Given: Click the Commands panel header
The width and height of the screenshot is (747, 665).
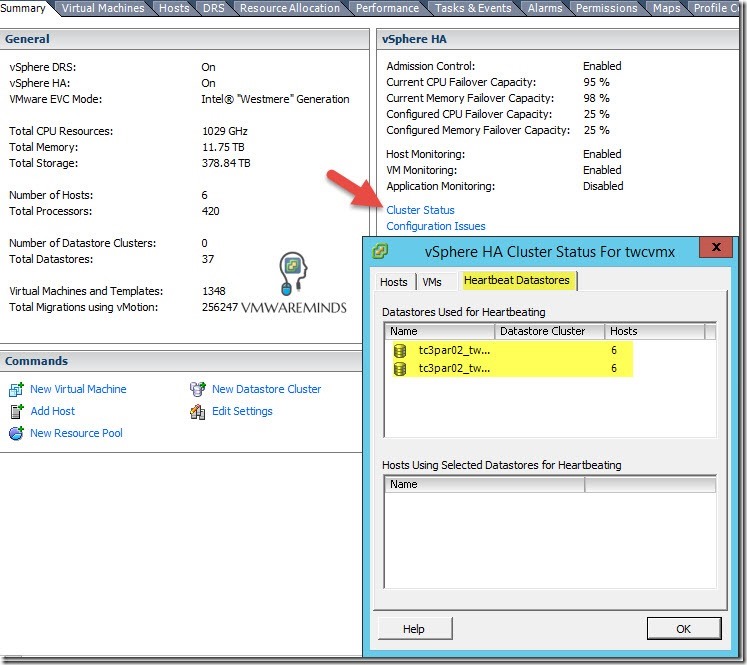Looking at the screenshot, I should click(x=181, y=361).
